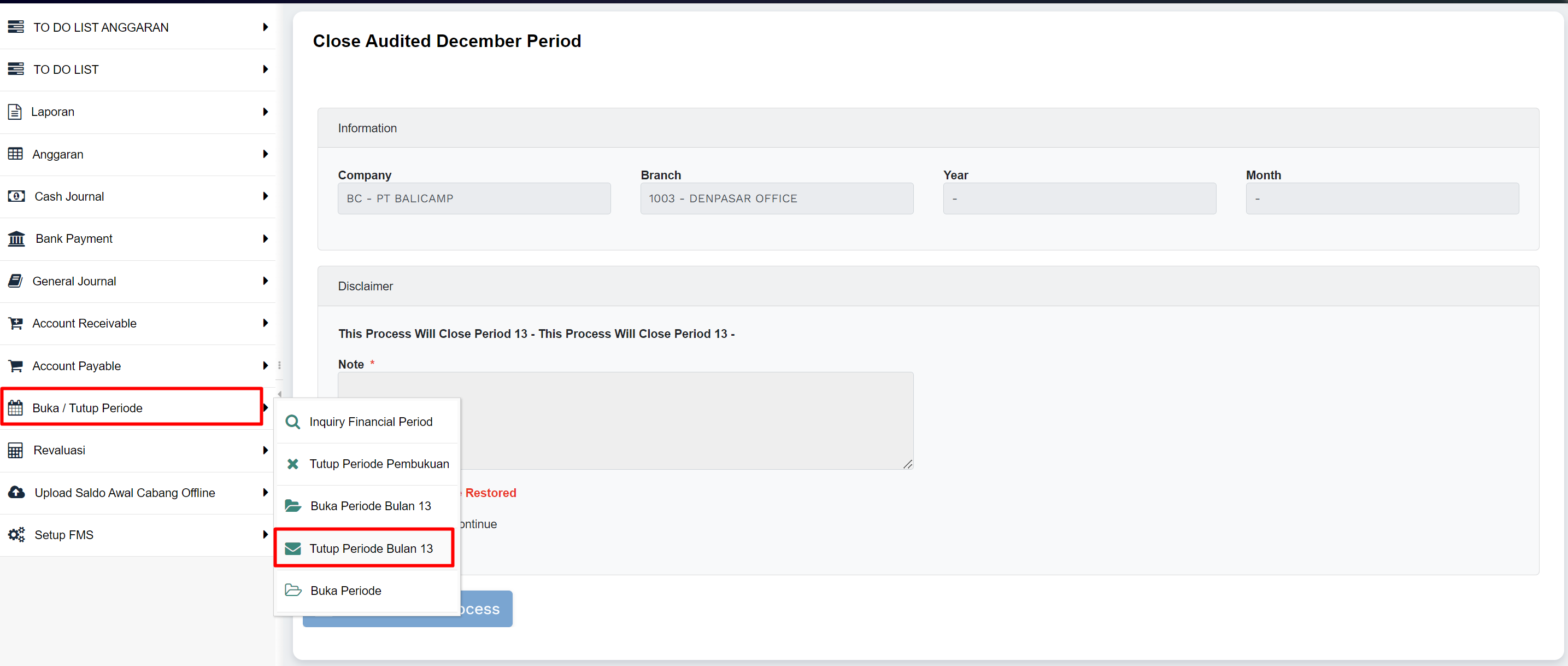Click the Upload Saldo Awal cloud icon
The width and height of the screenshot is (1568, 666).
(x=16, y=492)
